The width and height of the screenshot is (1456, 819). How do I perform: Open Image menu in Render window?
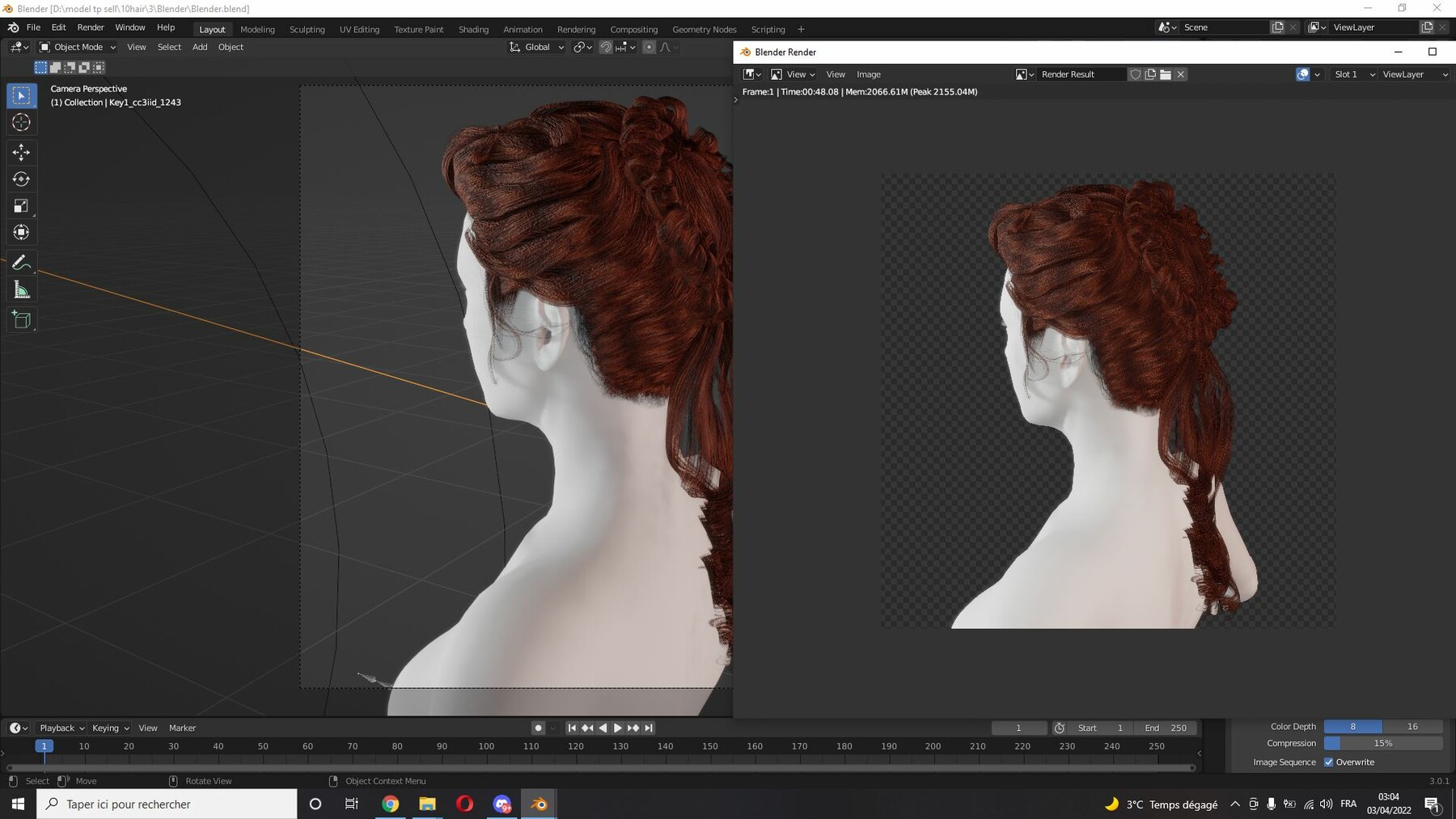869,74
